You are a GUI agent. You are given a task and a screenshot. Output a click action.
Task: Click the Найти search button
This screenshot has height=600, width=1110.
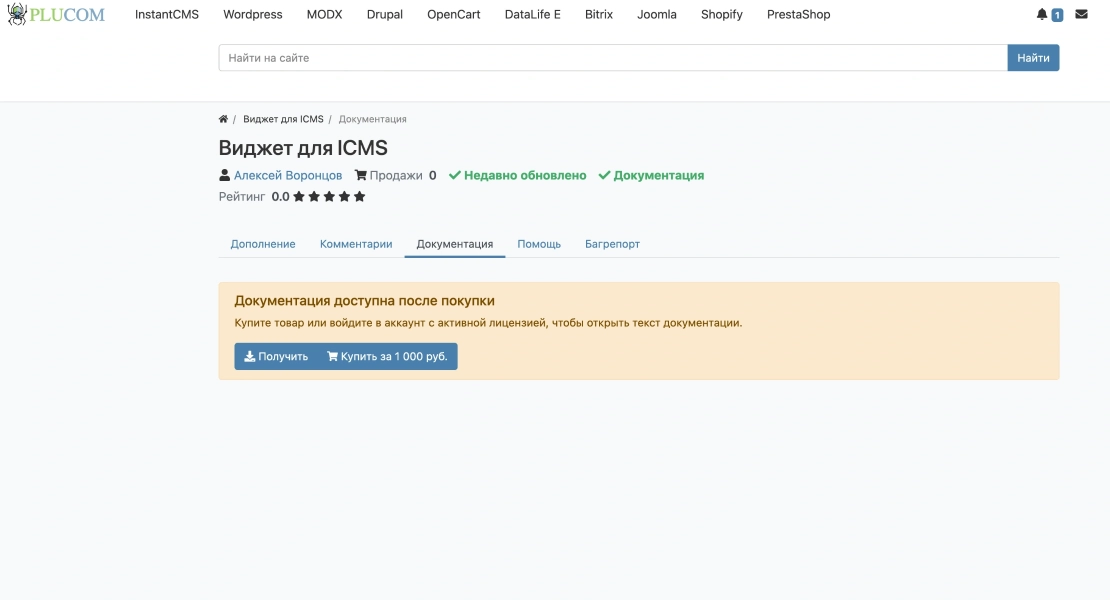point(1034,58)
